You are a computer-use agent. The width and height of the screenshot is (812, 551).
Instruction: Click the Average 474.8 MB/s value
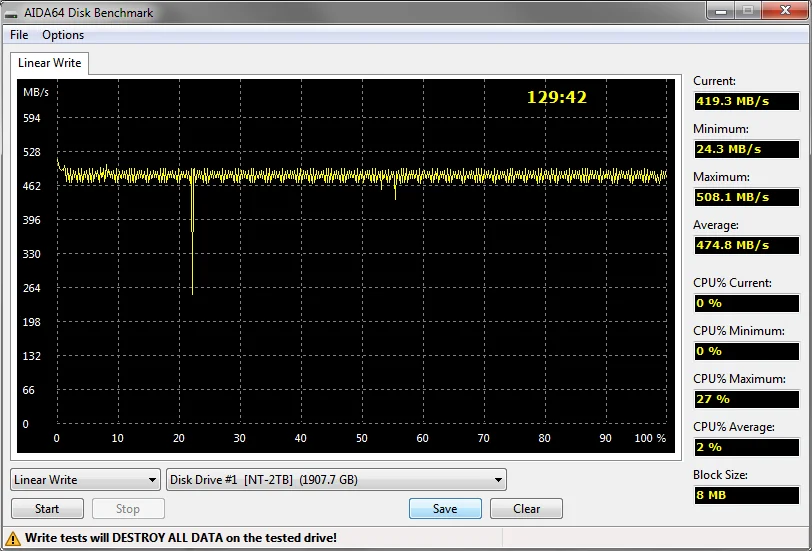pos(746,245)
